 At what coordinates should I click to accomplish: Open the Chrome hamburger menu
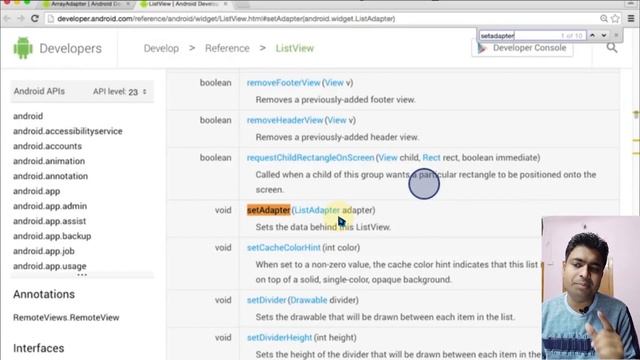point(631,19)
